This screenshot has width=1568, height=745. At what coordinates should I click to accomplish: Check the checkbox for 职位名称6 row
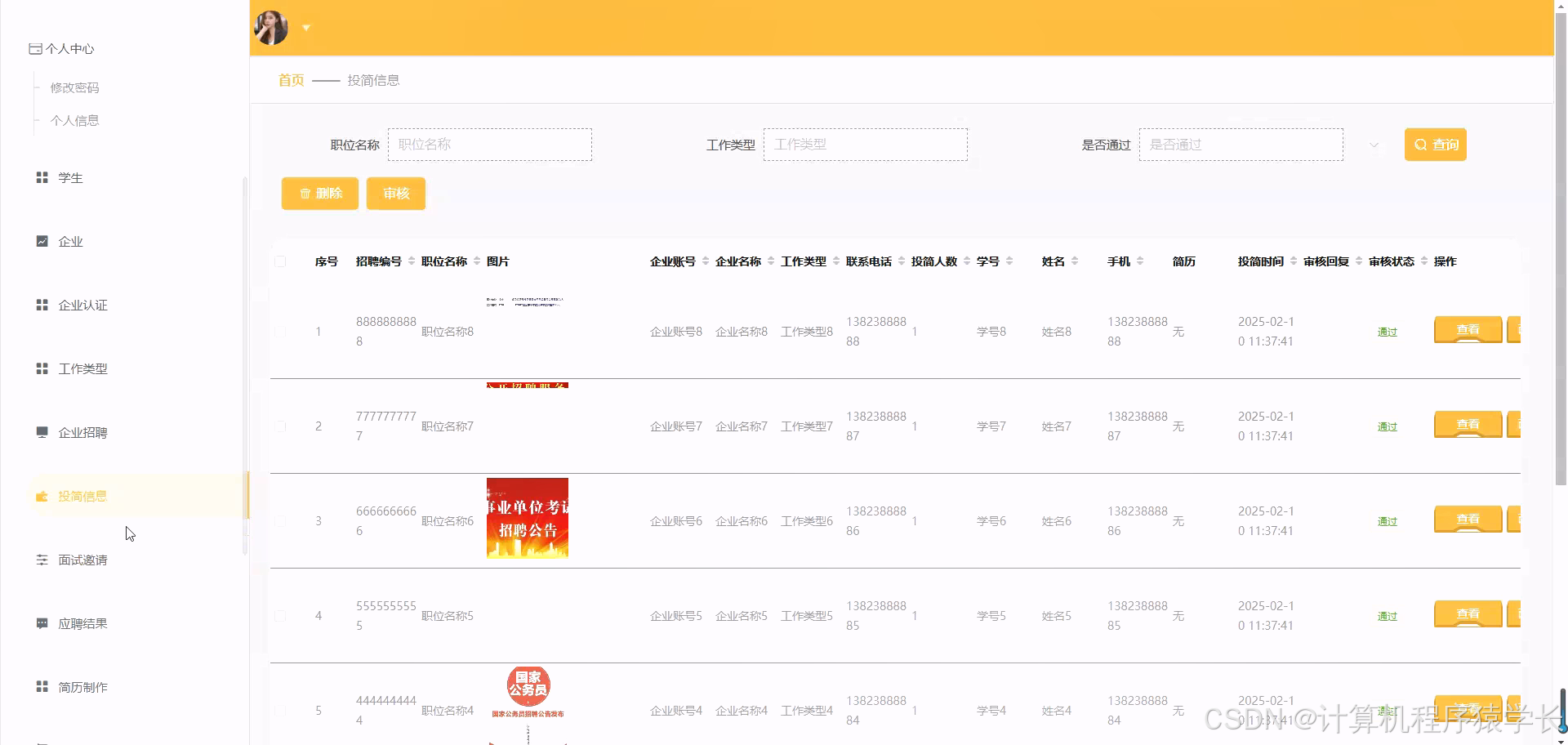(x=280, y=520)
